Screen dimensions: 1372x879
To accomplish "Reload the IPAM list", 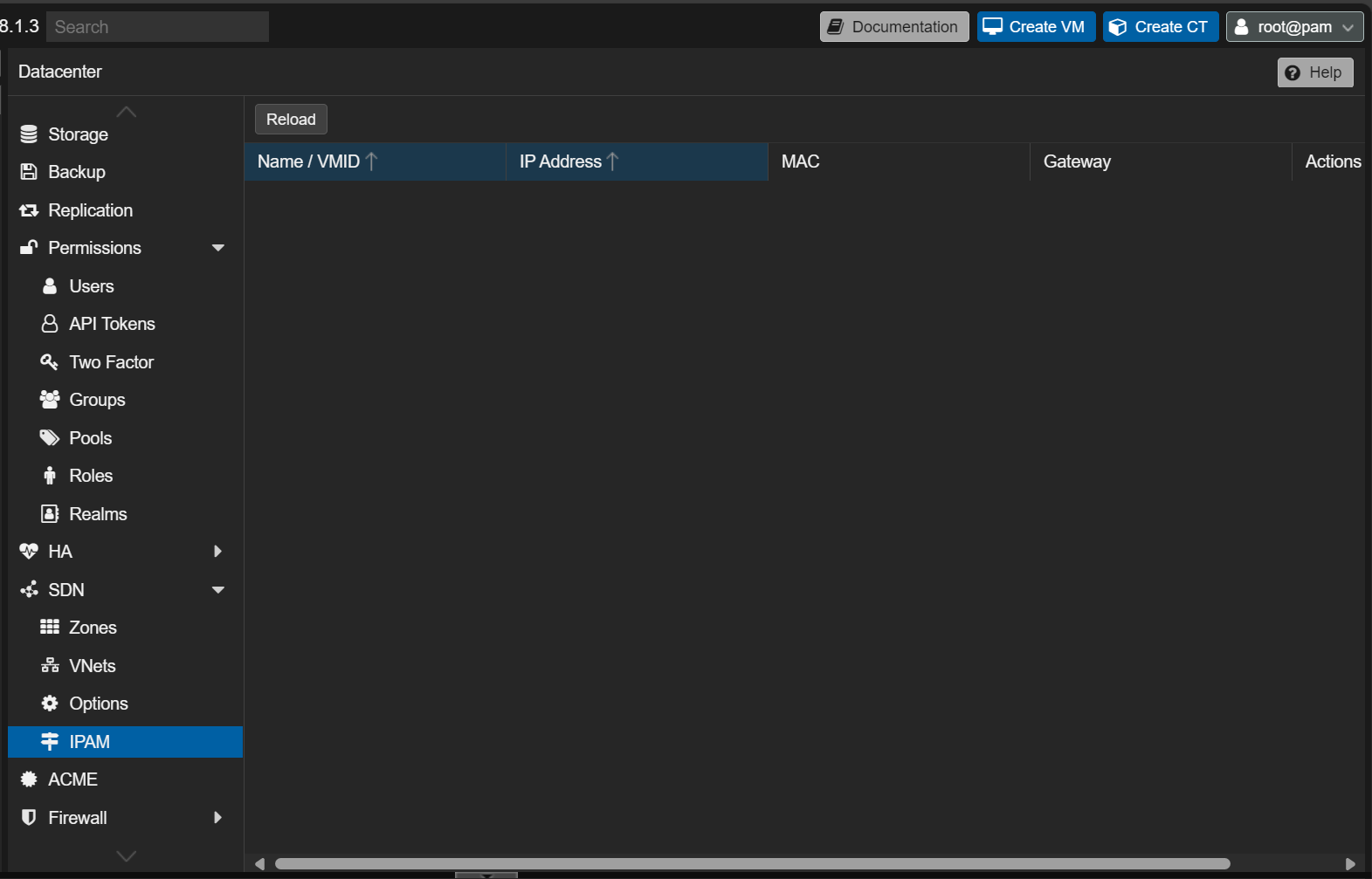I will [291, 120].
